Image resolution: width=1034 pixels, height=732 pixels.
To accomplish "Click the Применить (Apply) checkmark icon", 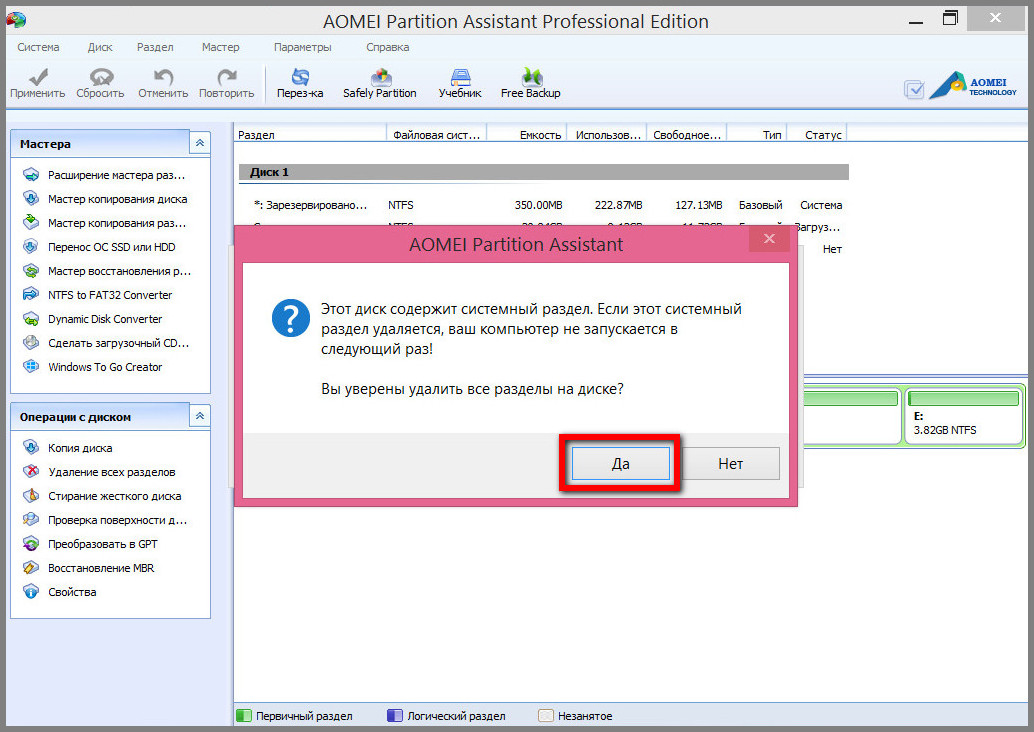I will [x=38, y=77].
